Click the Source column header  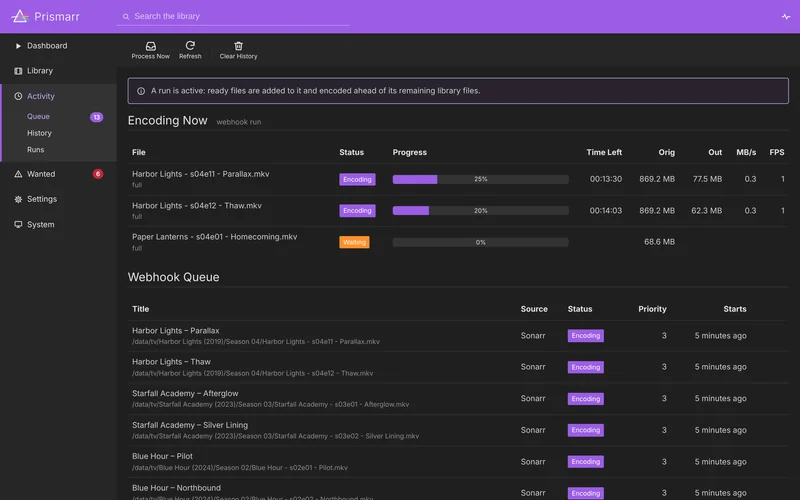click(x=534, y=309)
